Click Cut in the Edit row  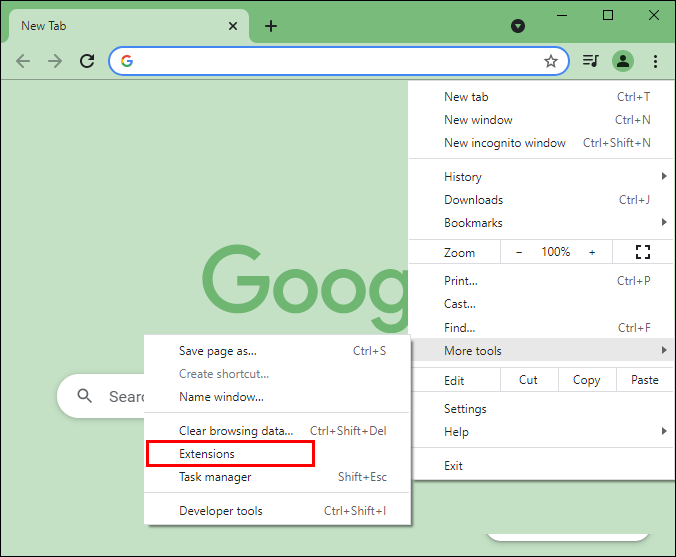529,380
